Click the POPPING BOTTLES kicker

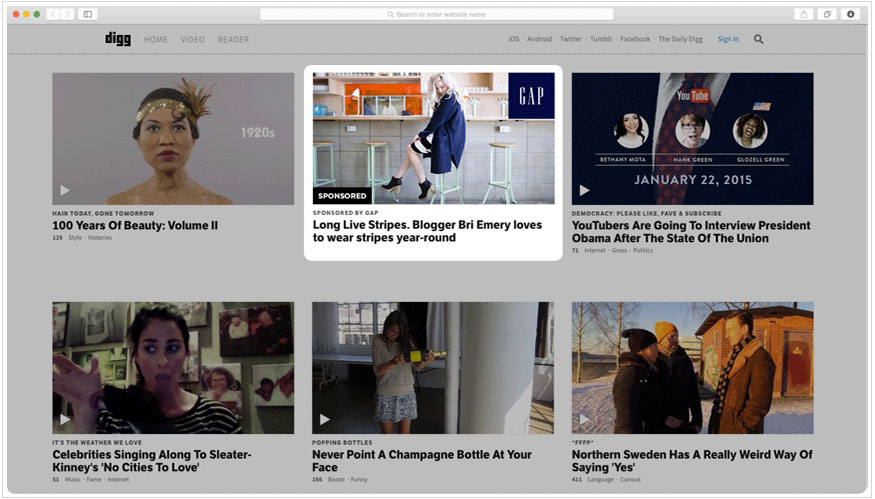342,443
